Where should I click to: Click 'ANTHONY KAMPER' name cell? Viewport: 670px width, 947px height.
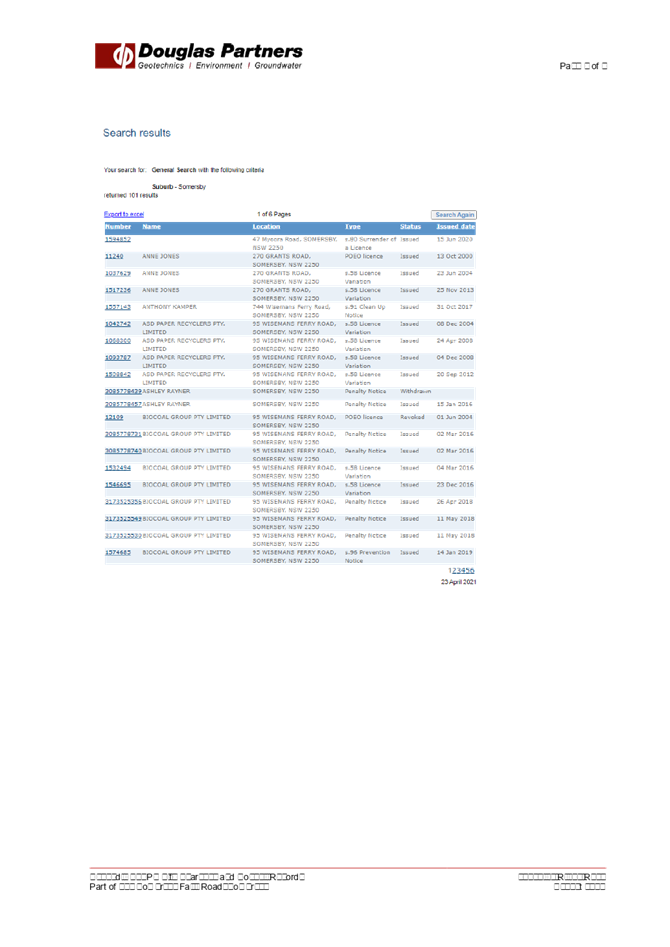pos(169,307)
